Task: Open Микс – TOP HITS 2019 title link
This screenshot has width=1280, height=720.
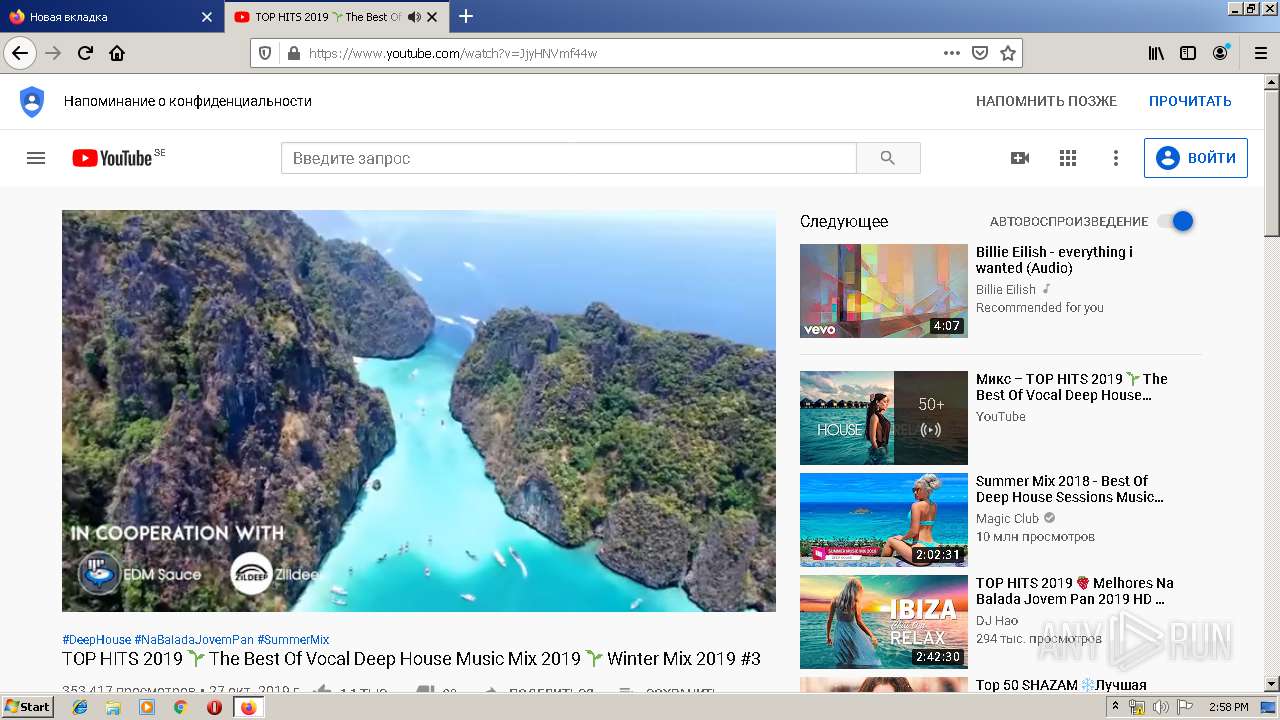Action: coord(1071,387)
